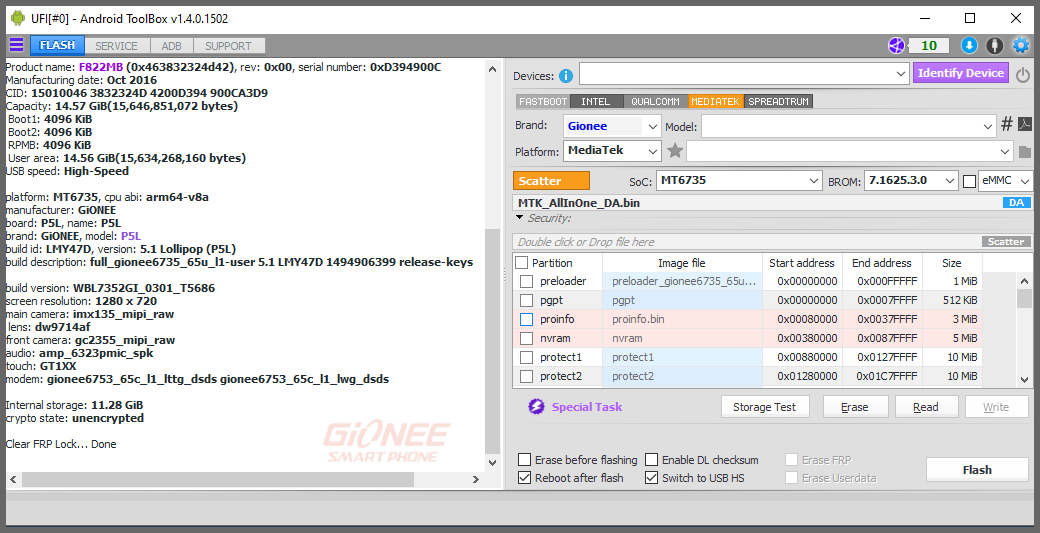Click the orange Scatter button
The width and height of the screenshot is (1040, 533).
click(551, 181)
